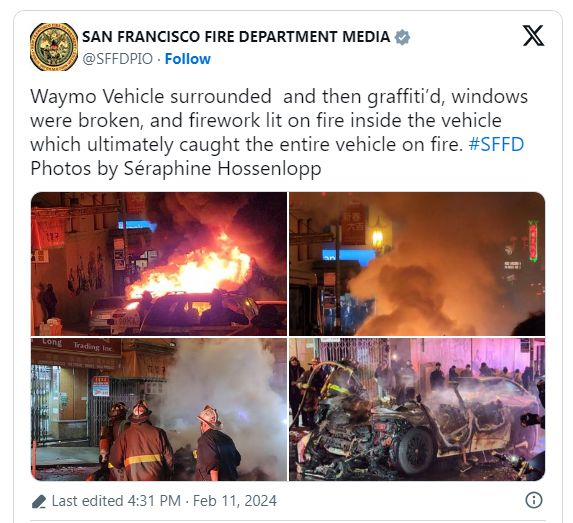Open the #SFFD hashtag link
Screen dimensions: 573x523
[496, 144]
